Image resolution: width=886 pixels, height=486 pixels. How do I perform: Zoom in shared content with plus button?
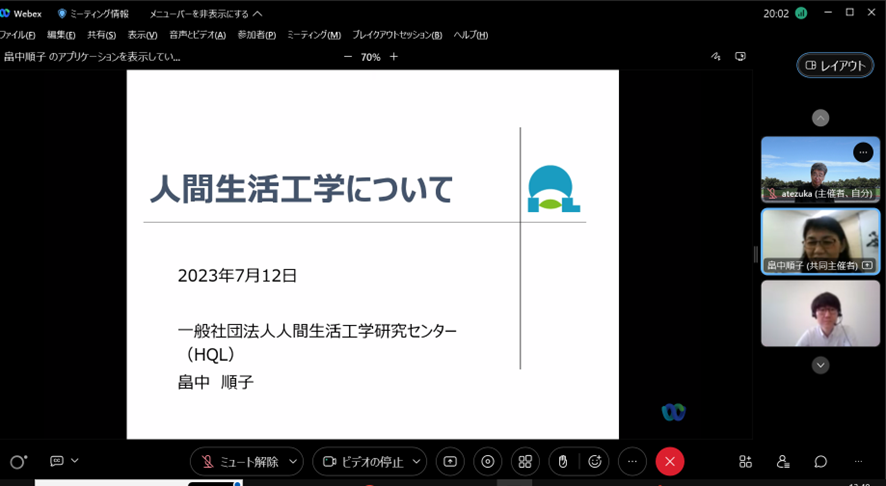(394, 57)
